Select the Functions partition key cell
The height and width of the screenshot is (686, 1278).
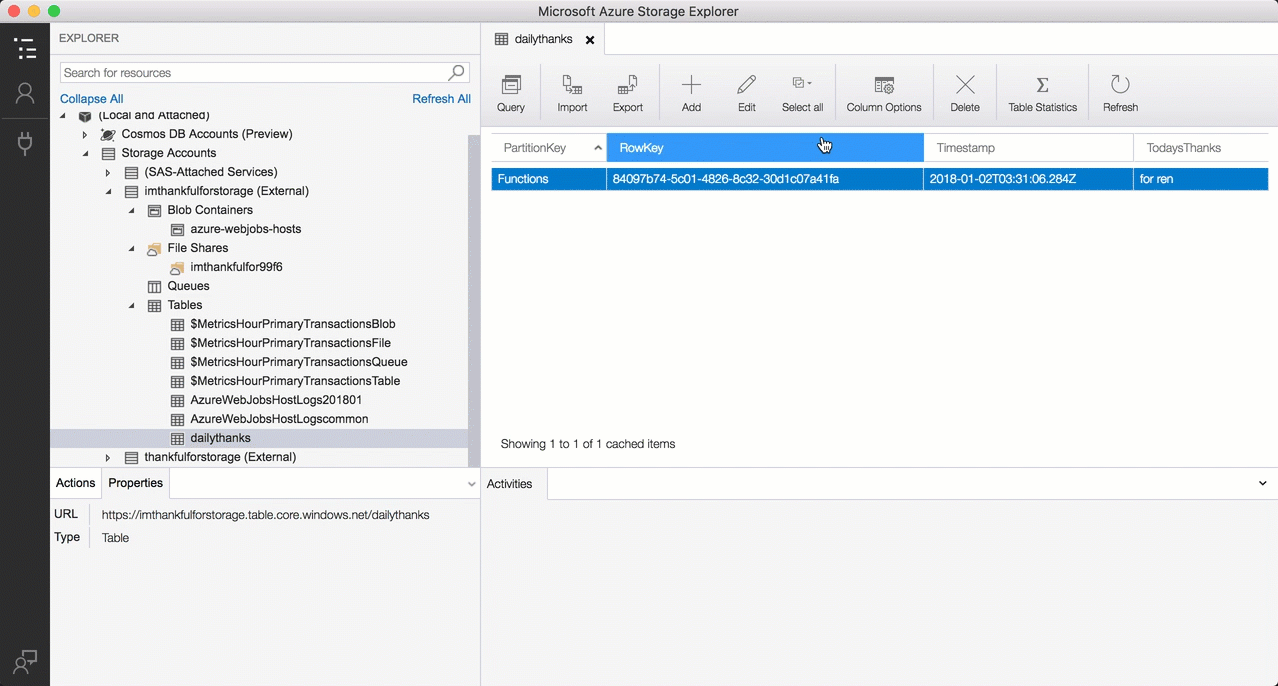(549, 179)
